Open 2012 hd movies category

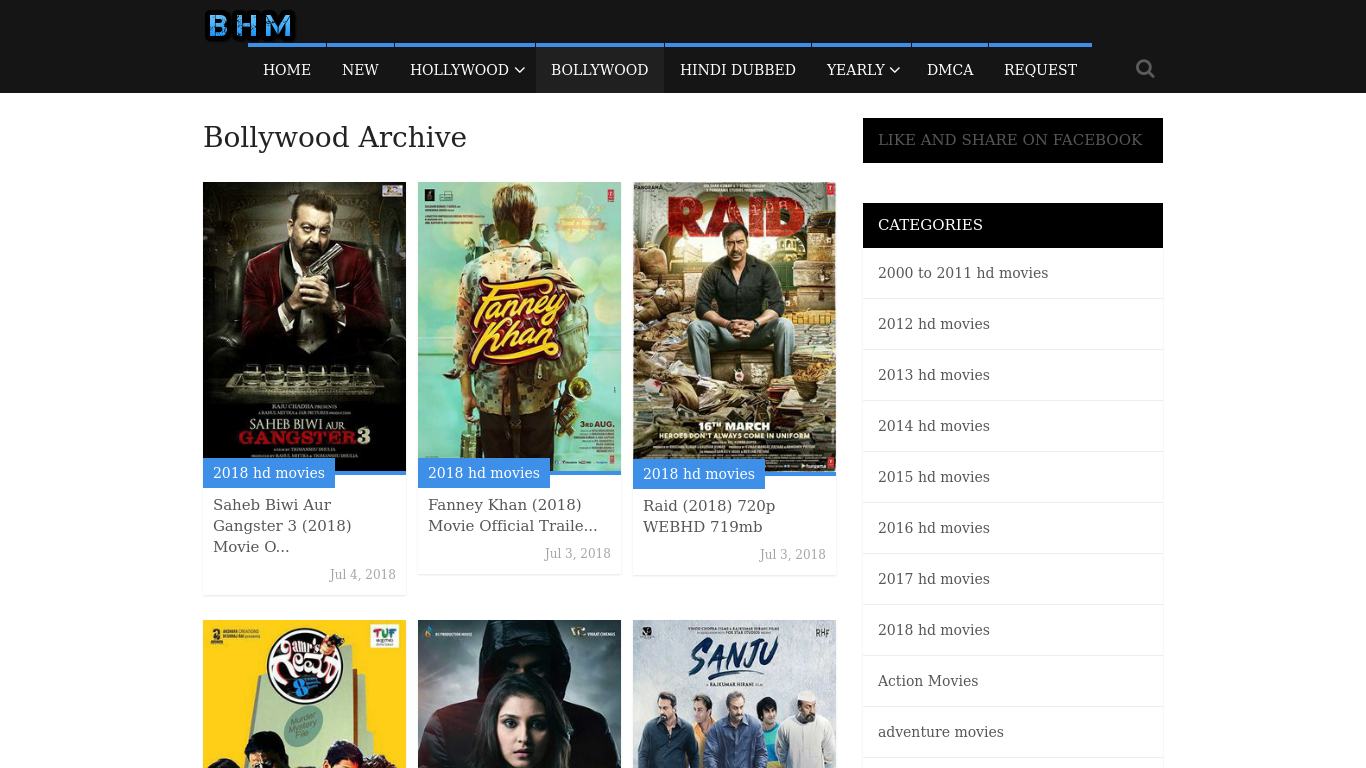(934, 324)
